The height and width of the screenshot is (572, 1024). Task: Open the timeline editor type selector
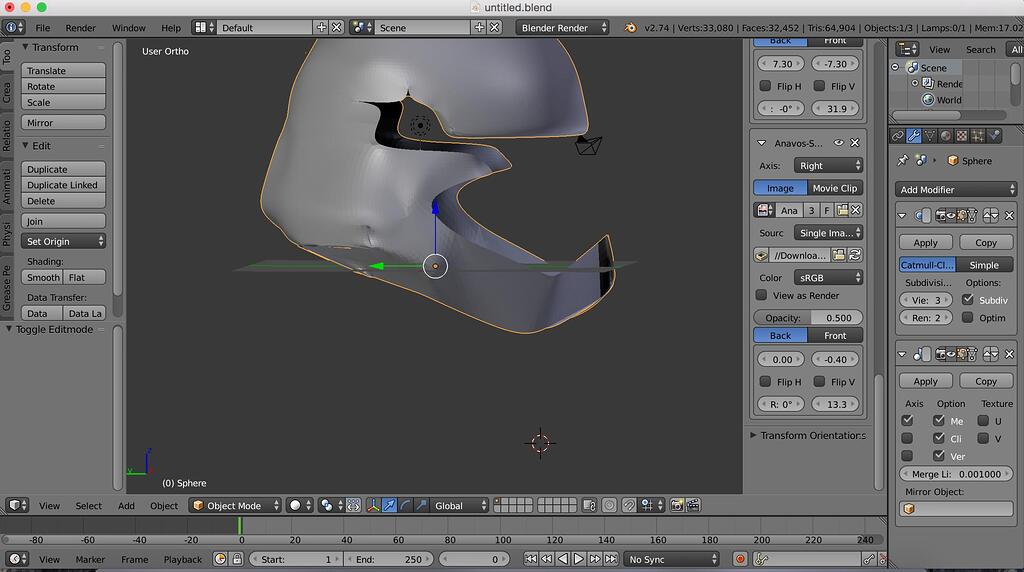(16, 559)
